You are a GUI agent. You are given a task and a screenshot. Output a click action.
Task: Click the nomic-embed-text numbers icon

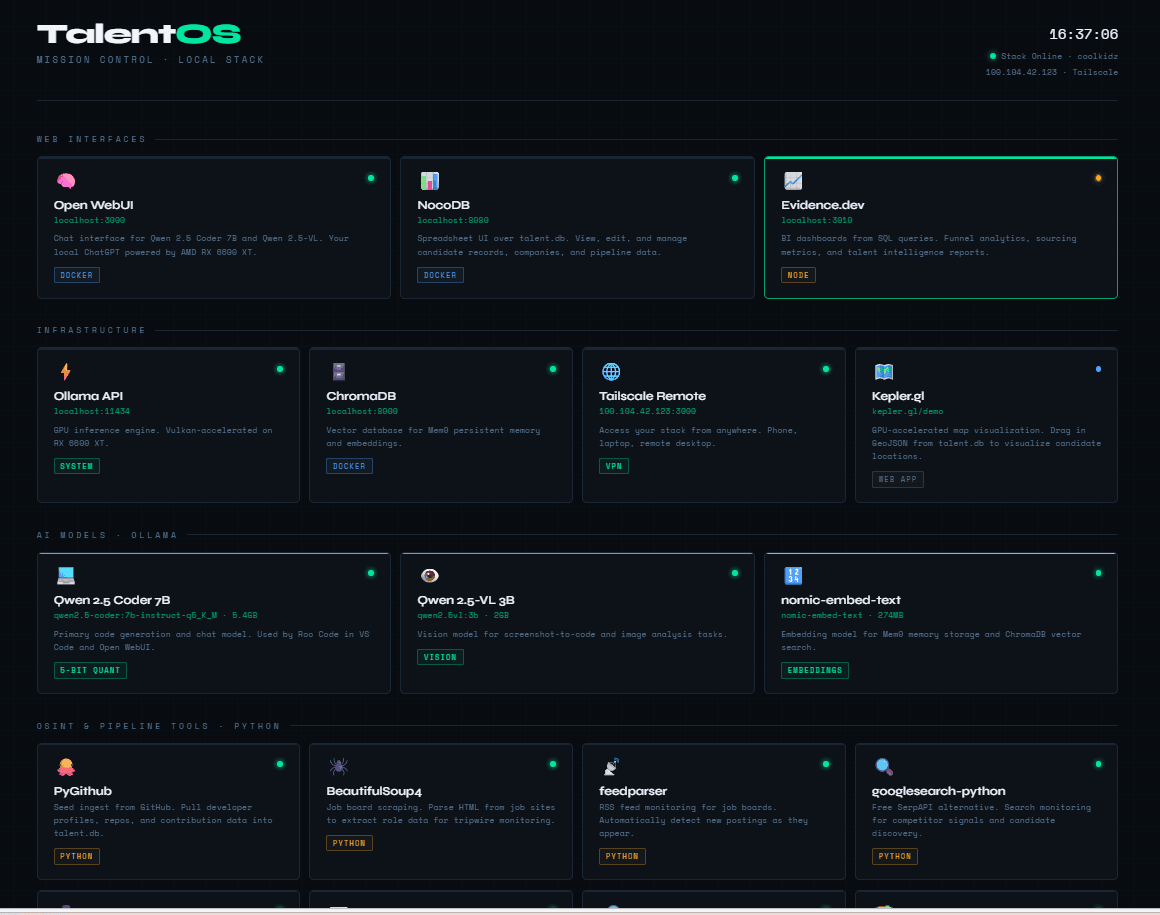793,575
